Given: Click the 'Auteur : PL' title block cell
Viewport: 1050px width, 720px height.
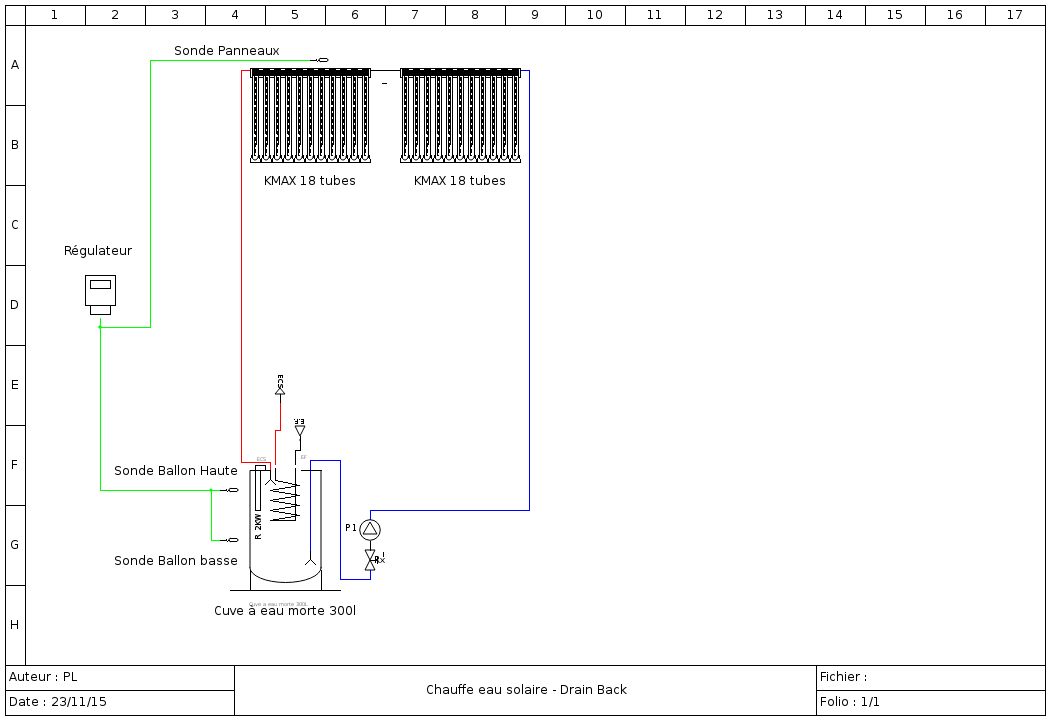Looking at the screenshot, I should click(121, 678).
